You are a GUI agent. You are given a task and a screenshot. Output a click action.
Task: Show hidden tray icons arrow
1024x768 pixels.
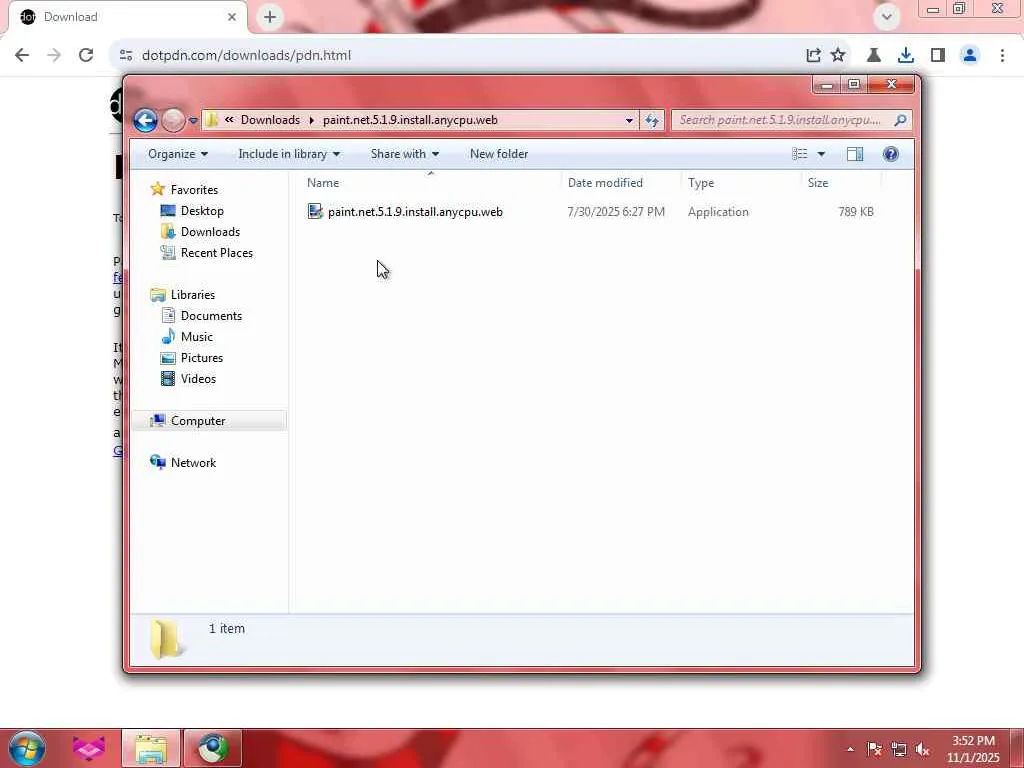[850, 749]
